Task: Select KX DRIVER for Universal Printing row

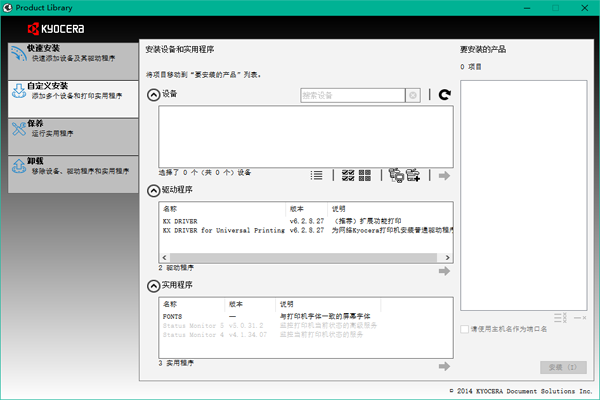Action: point(306,230)
